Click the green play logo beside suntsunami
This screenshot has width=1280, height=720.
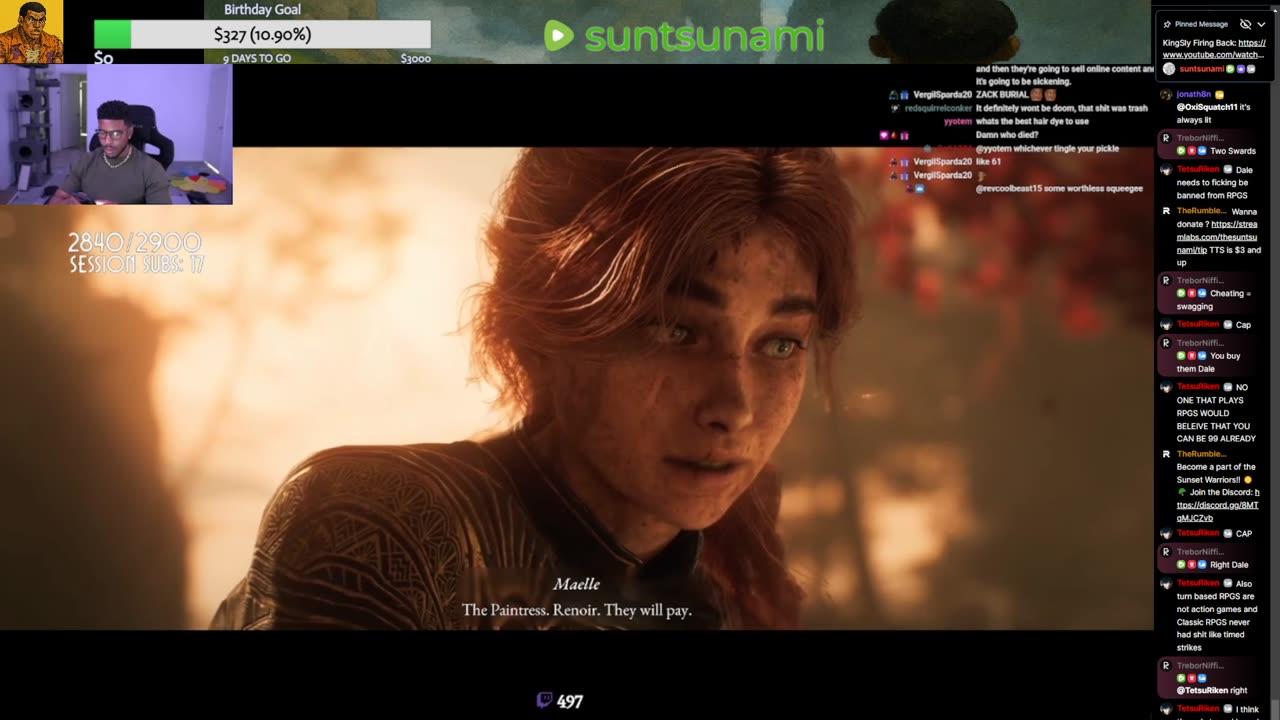(x=558, y=36)
